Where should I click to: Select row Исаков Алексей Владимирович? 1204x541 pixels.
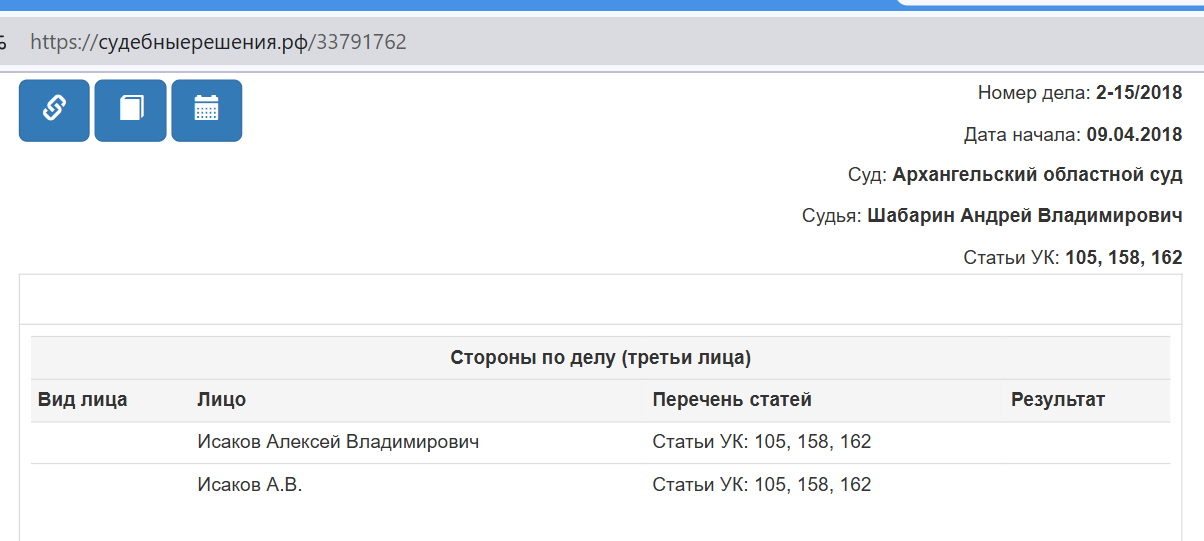pyautogui.click(x=600, y=442)
